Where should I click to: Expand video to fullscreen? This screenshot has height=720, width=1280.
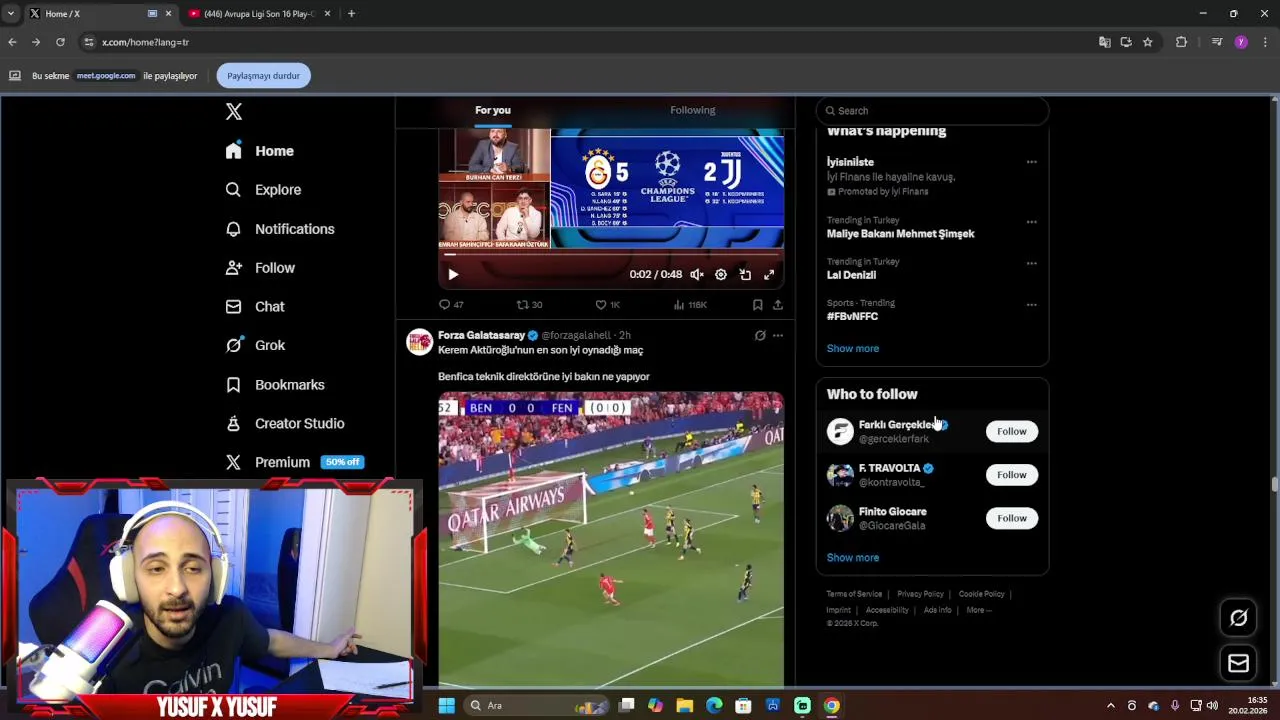tap(769, 274)
